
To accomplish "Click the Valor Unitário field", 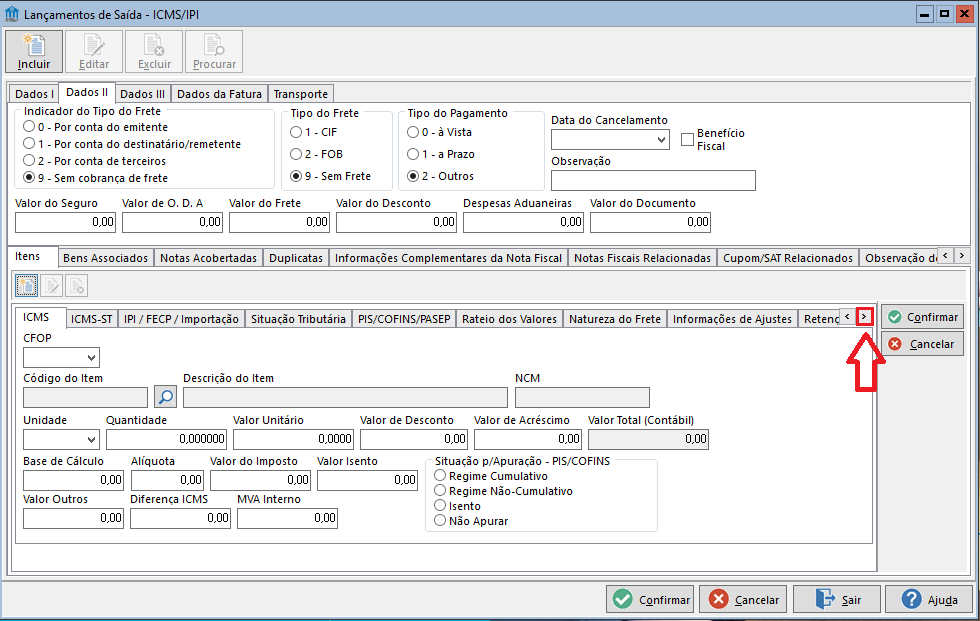I will point(293,439).
